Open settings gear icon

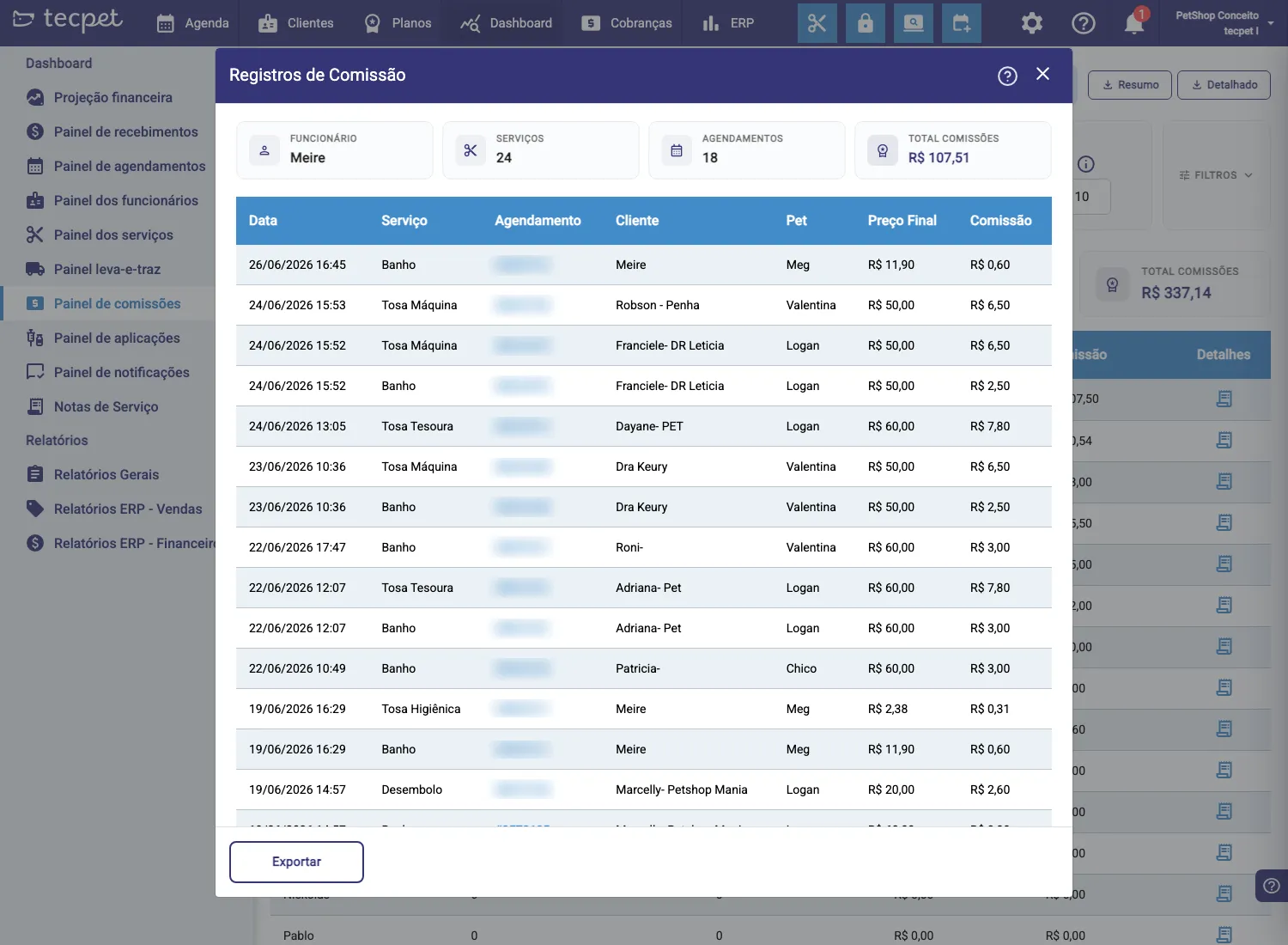tap(1031, 23)
